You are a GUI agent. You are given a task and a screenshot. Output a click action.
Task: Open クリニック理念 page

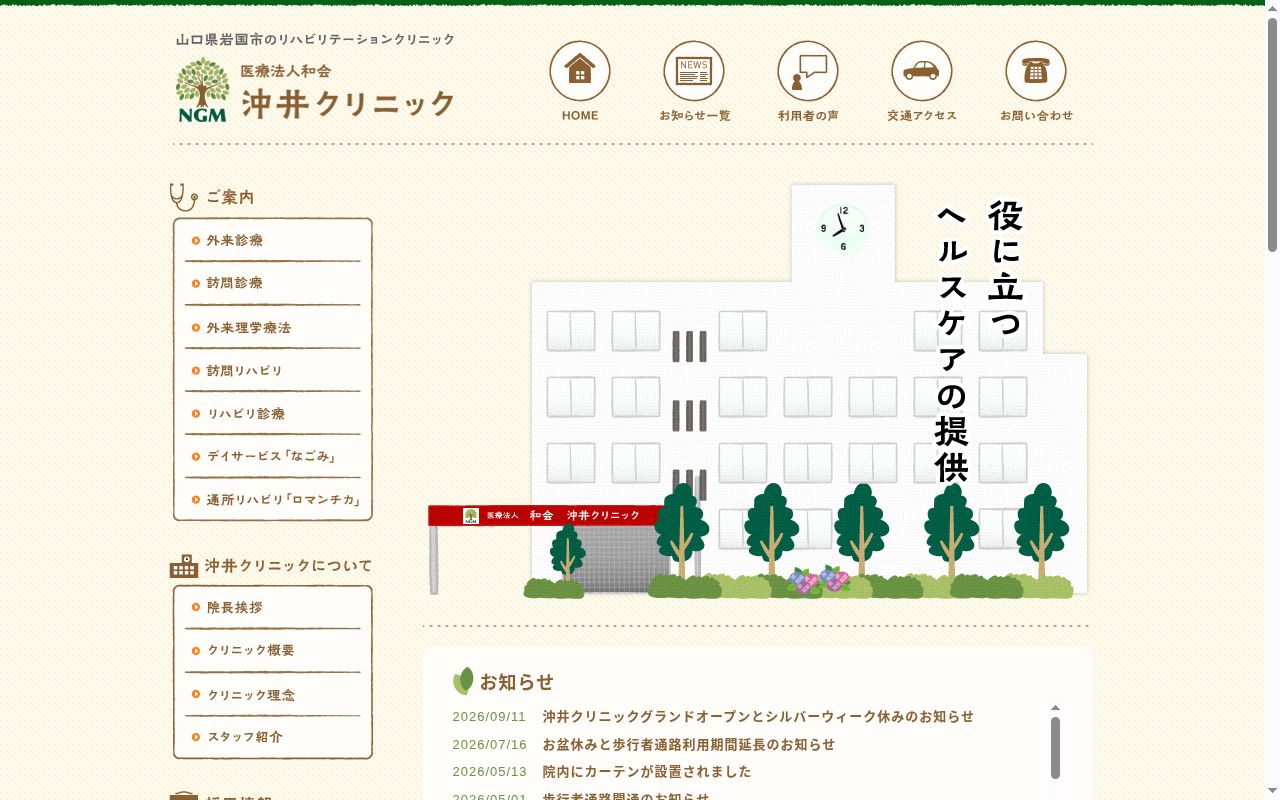coord(272,695)
